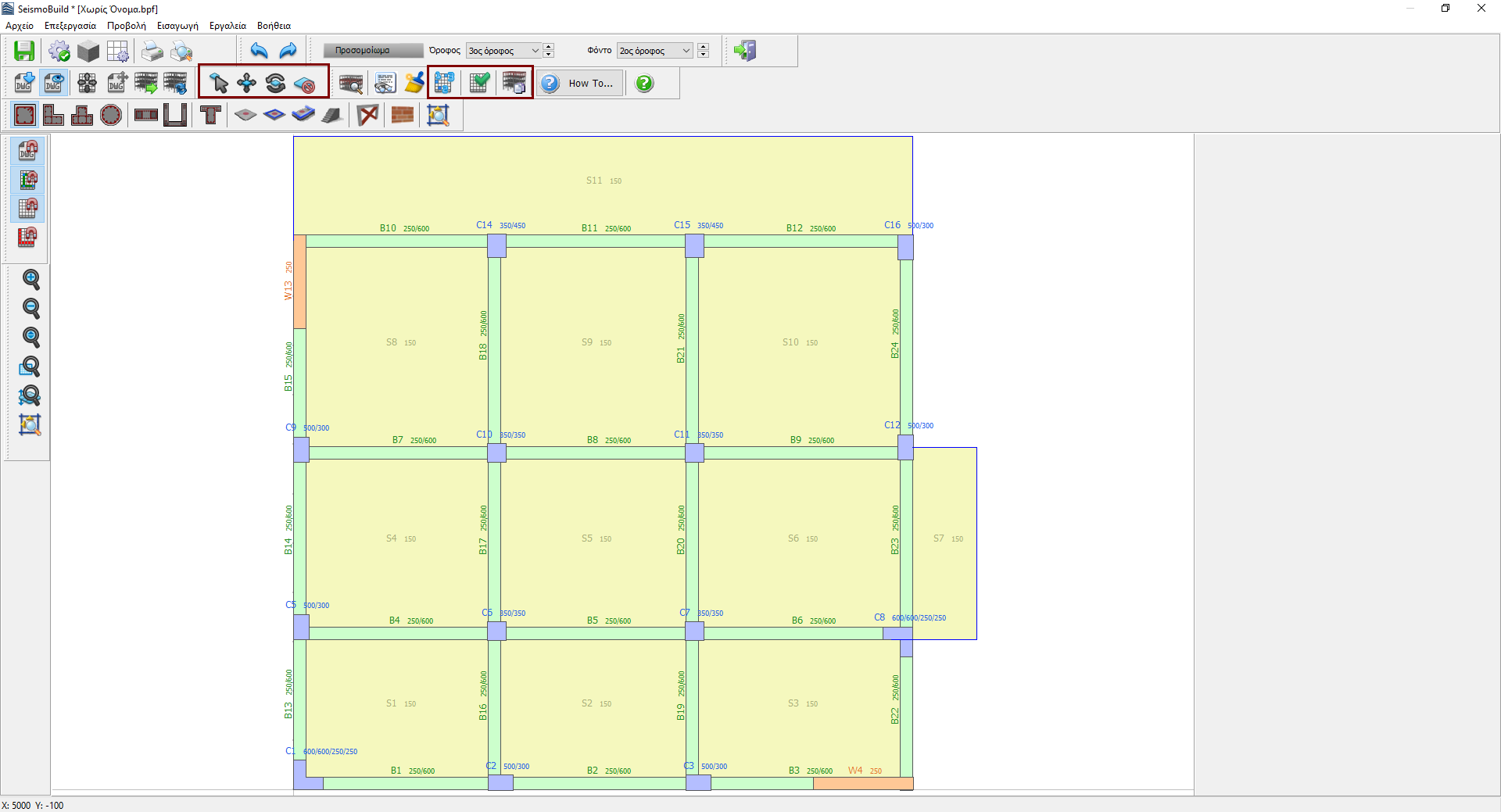Toggle DWG background visibility eye button

click(x=54, y=83)
